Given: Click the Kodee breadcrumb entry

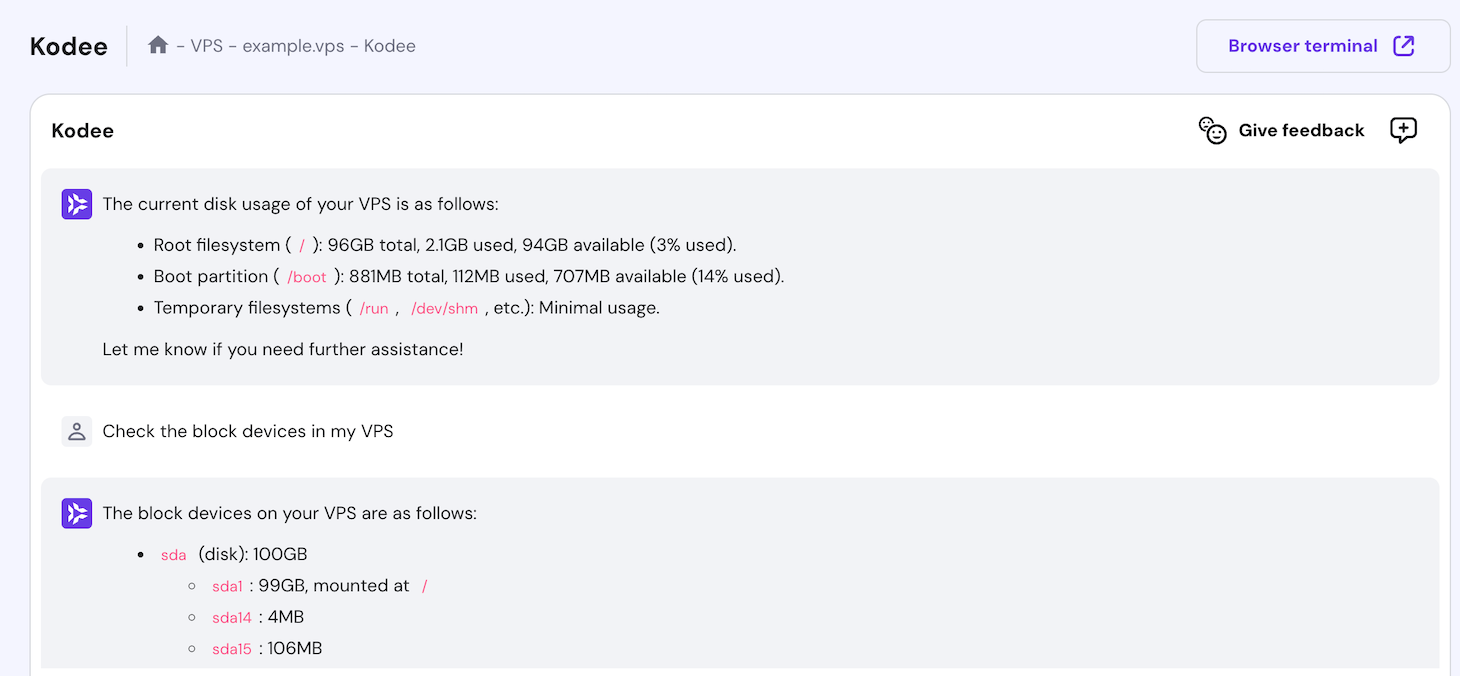Looking at the screenshot, I should pyautogui.click(x=390, y=45).
